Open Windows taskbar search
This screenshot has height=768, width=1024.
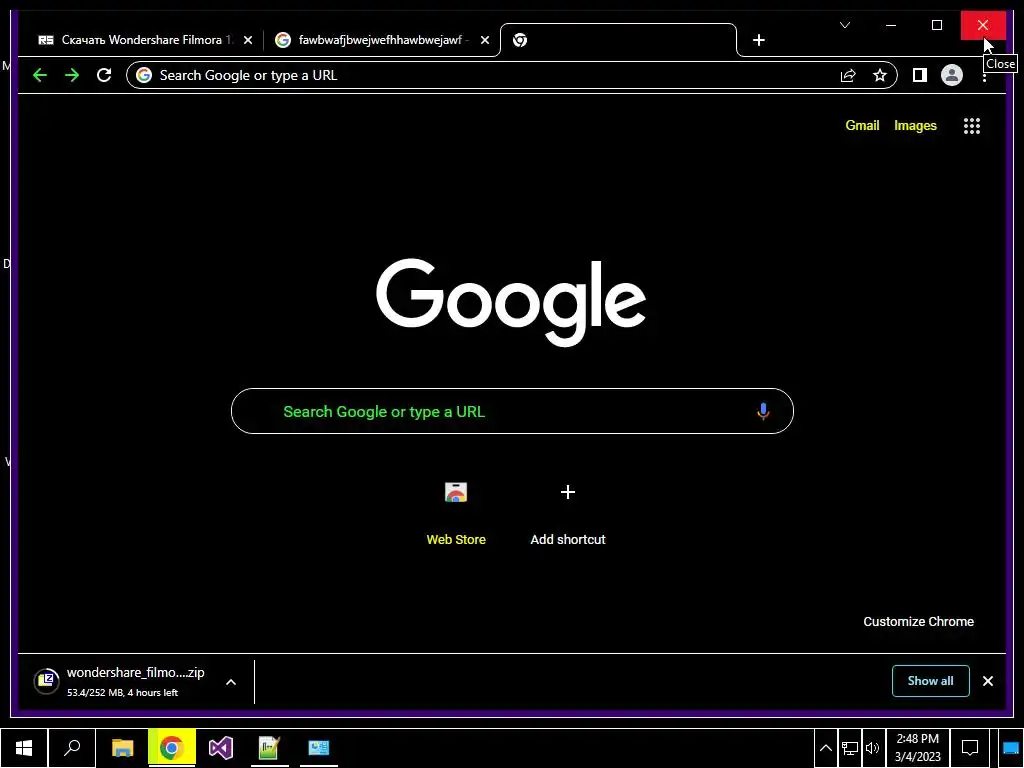coord(72,748)
